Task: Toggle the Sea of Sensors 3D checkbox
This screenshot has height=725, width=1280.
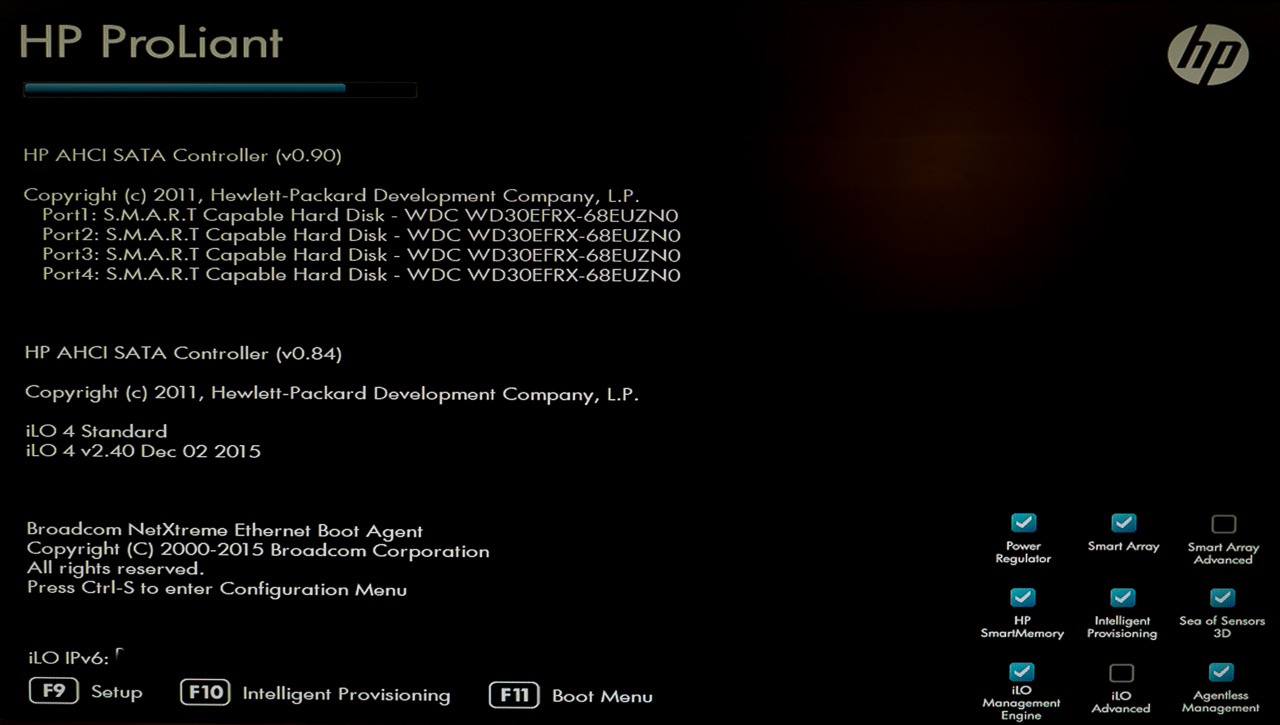Action: [1222, 597]
